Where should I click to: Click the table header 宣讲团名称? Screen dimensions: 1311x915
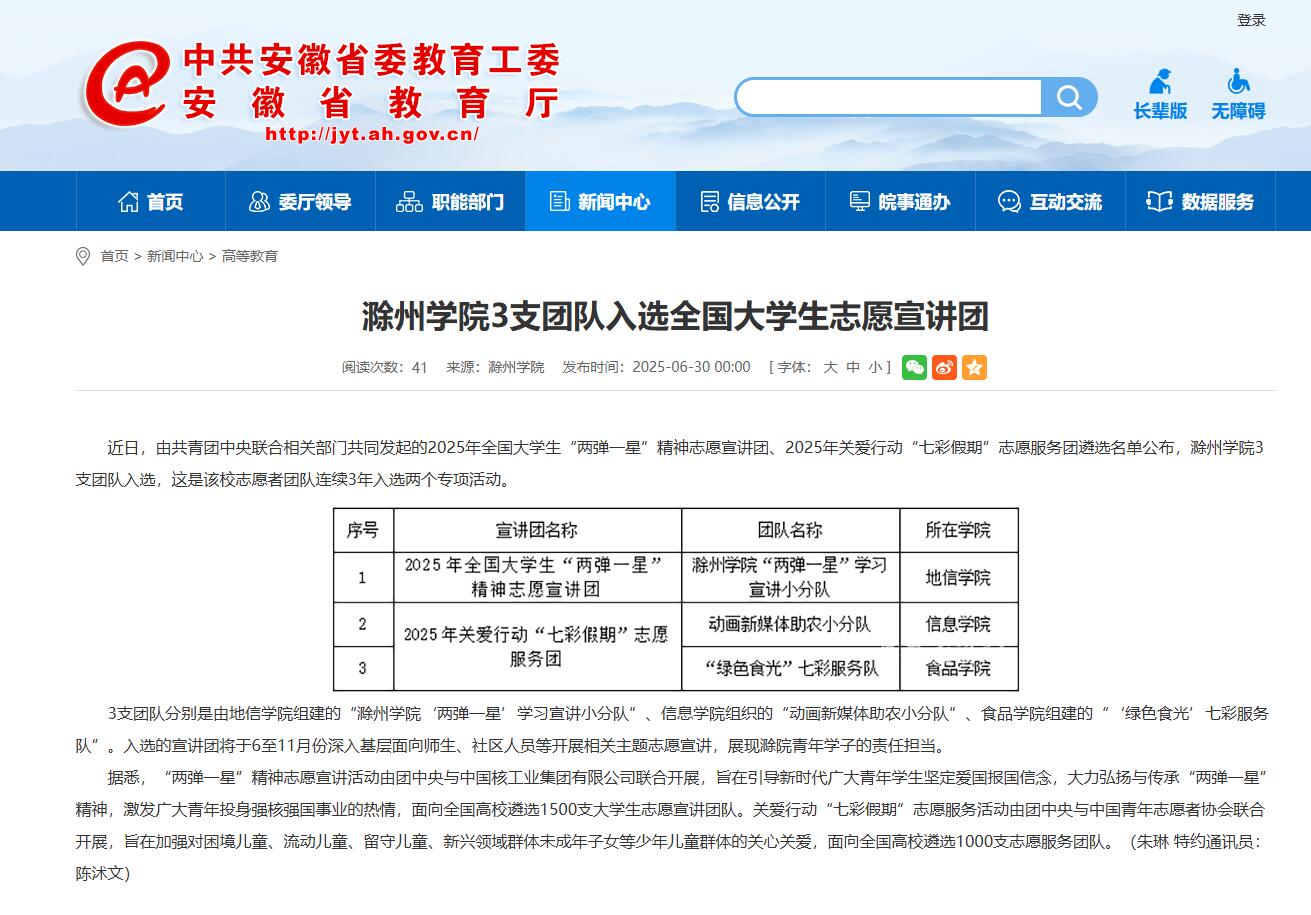(x=537, y=530)
